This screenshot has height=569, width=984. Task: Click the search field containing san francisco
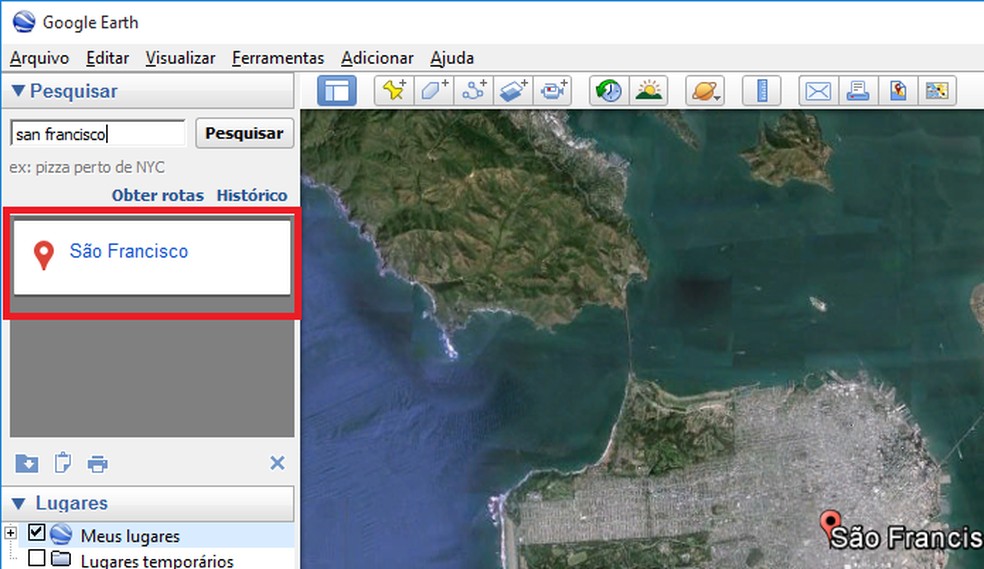point(98,134)
